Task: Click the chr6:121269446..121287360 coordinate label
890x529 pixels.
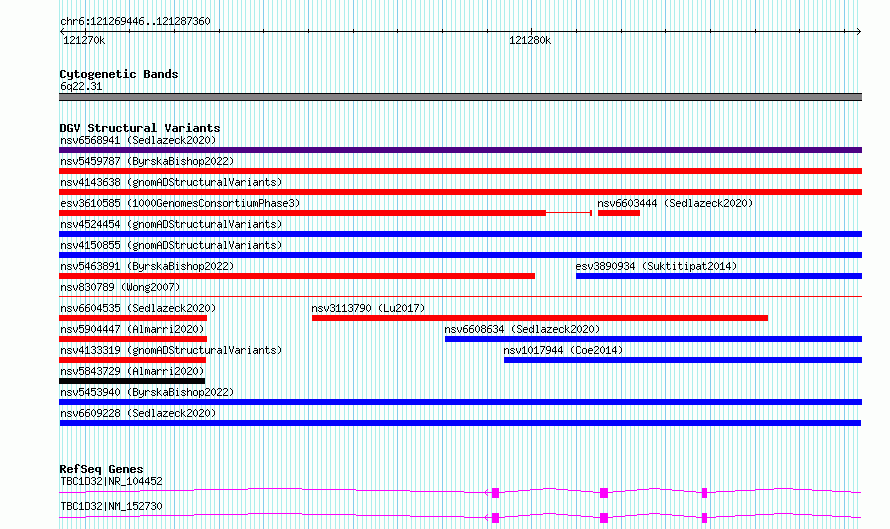Action: 135,21
